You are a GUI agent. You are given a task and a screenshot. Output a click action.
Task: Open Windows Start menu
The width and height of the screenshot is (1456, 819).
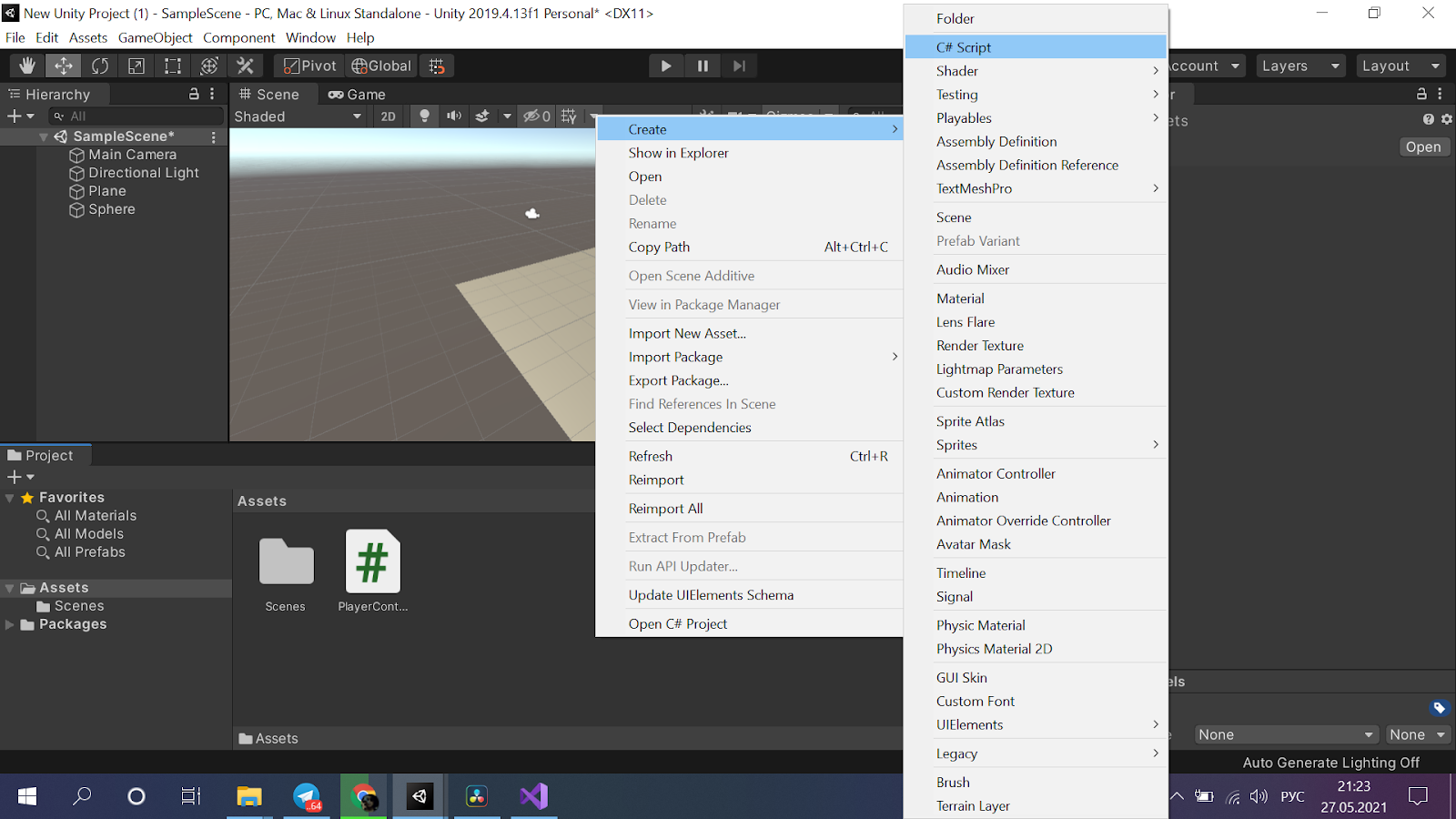click(x=27, y=796)
